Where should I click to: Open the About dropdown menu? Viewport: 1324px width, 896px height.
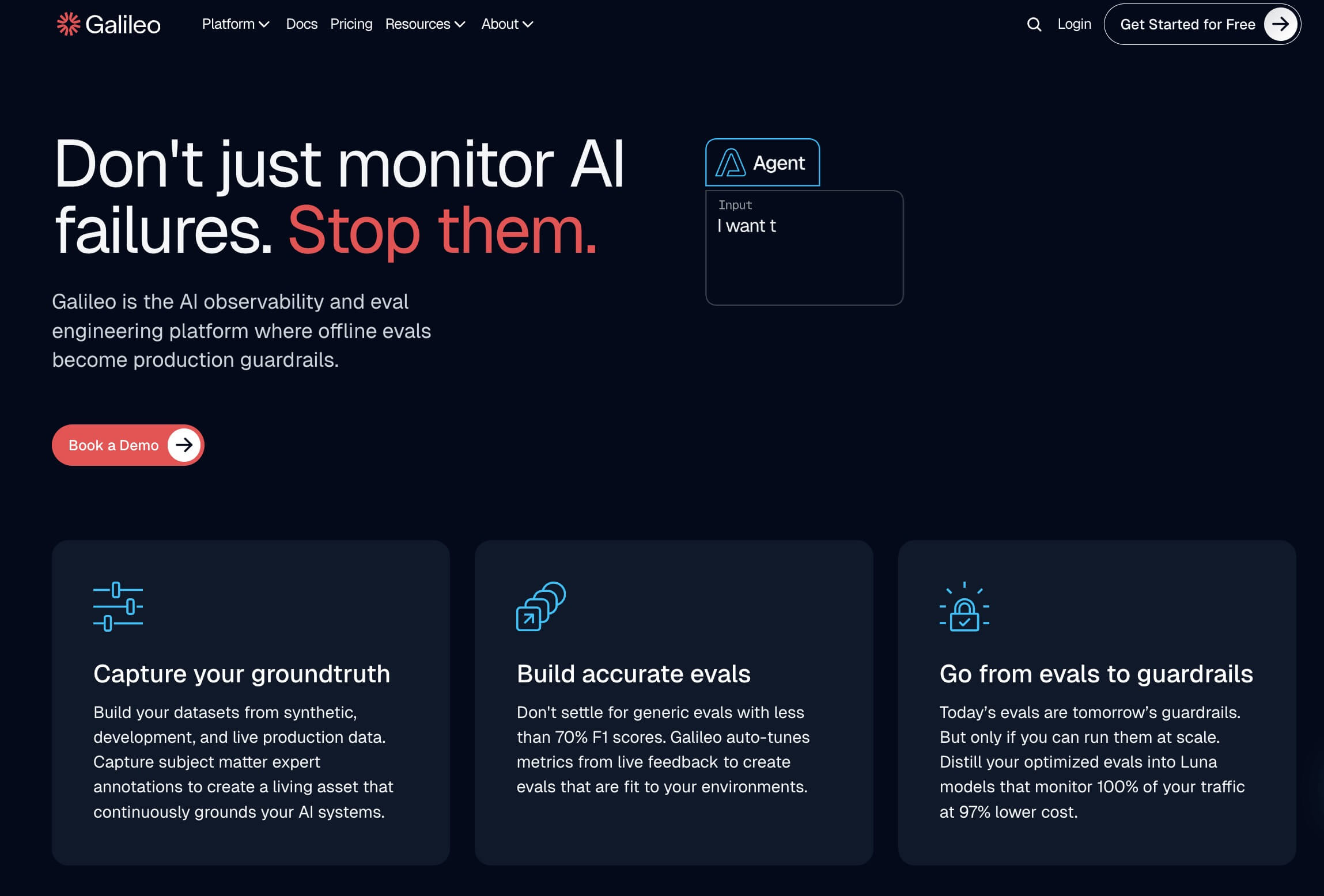(507, 24)
